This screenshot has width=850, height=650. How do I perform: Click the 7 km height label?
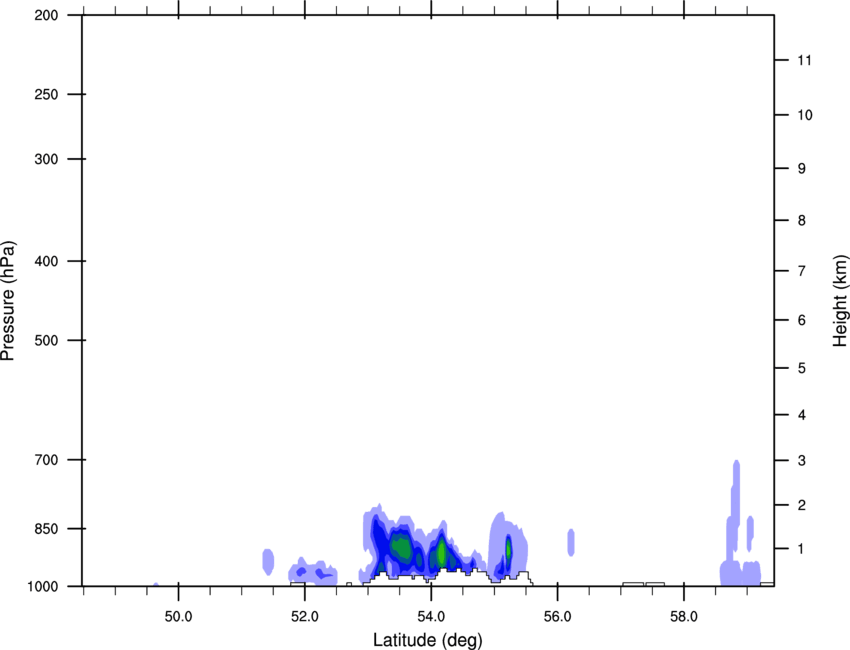click(802, 271)
